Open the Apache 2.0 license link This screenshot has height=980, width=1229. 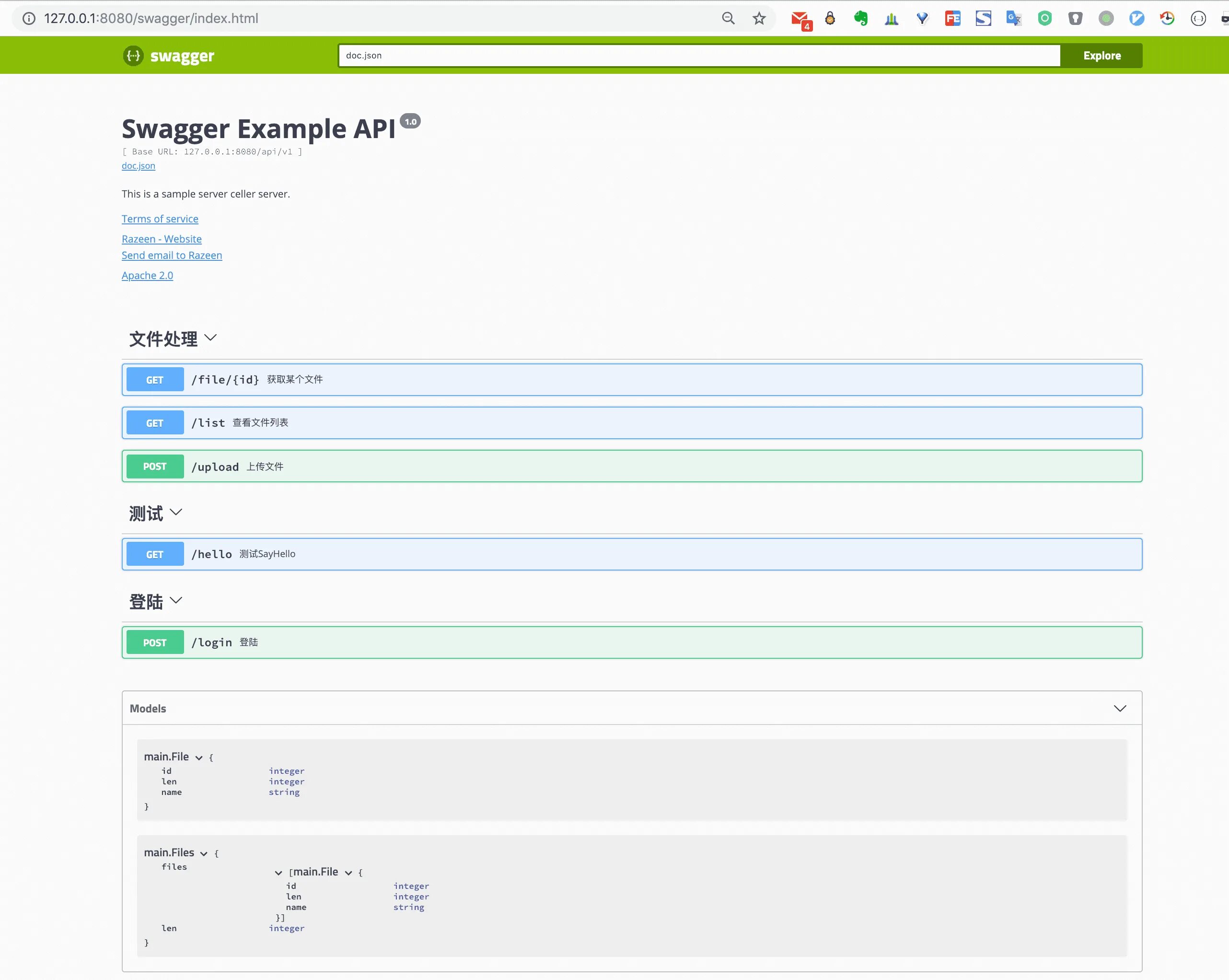pyautogui.click(x=147, y=275)
